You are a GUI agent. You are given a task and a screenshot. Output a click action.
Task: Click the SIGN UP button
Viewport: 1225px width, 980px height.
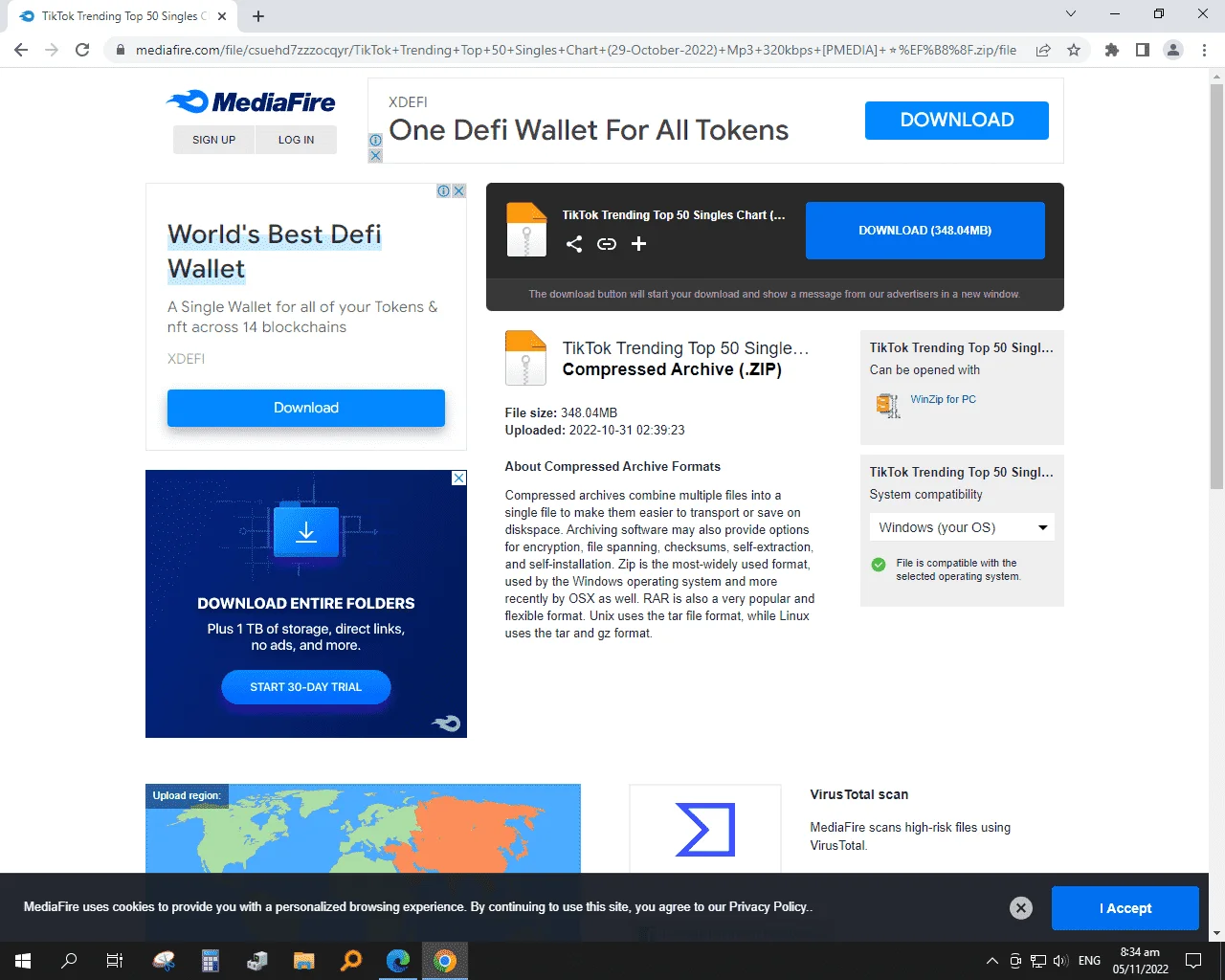pos(213,140)
